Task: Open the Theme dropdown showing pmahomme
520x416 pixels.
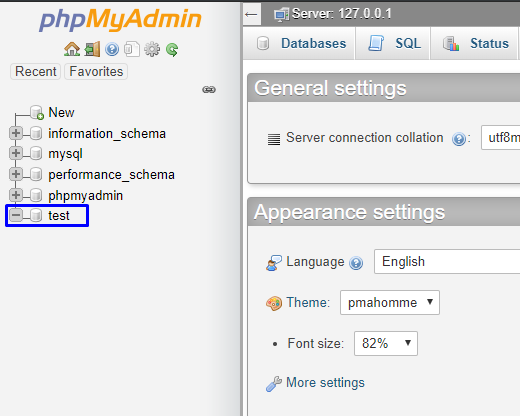Action: (x=390, y=302)
